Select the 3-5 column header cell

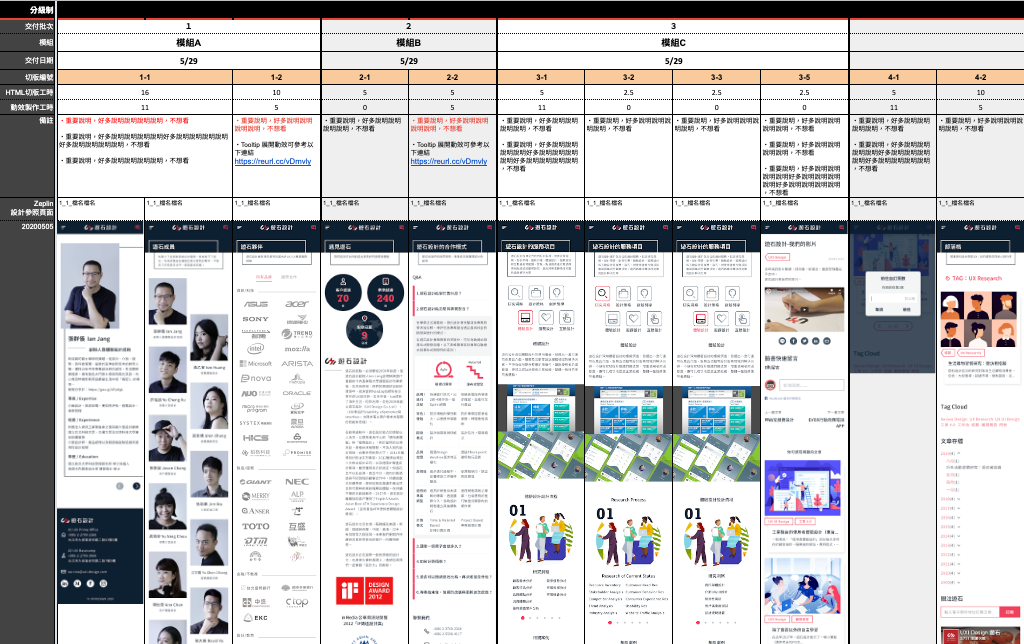tap(805, 77)
